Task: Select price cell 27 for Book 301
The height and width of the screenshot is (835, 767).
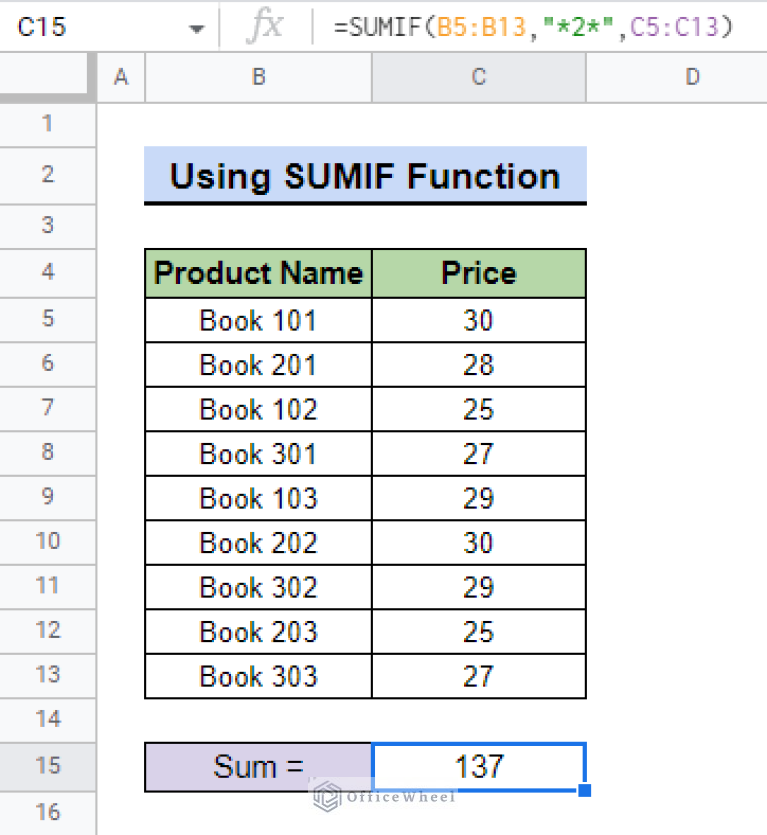Action: pos(479,454)
